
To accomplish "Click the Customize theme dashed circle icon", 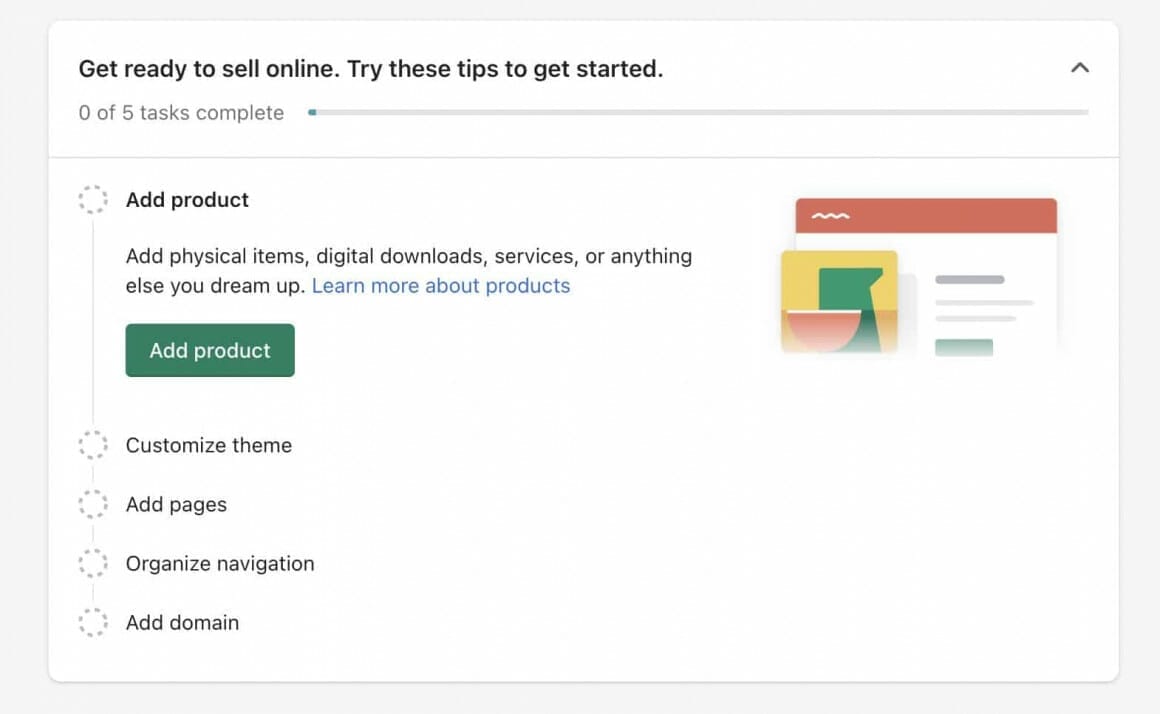I will (x=93, y=445).
